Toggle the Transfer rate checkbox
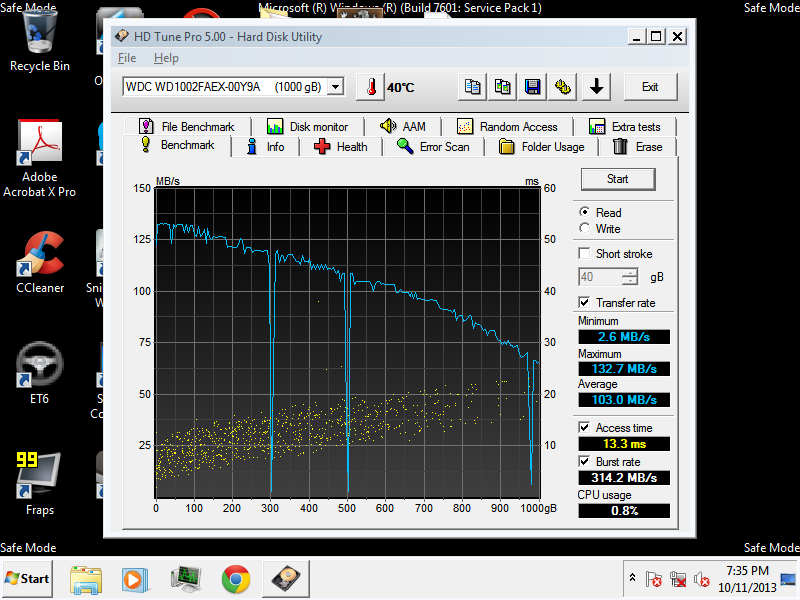This screenshot has height=600, width=800. 585,303
